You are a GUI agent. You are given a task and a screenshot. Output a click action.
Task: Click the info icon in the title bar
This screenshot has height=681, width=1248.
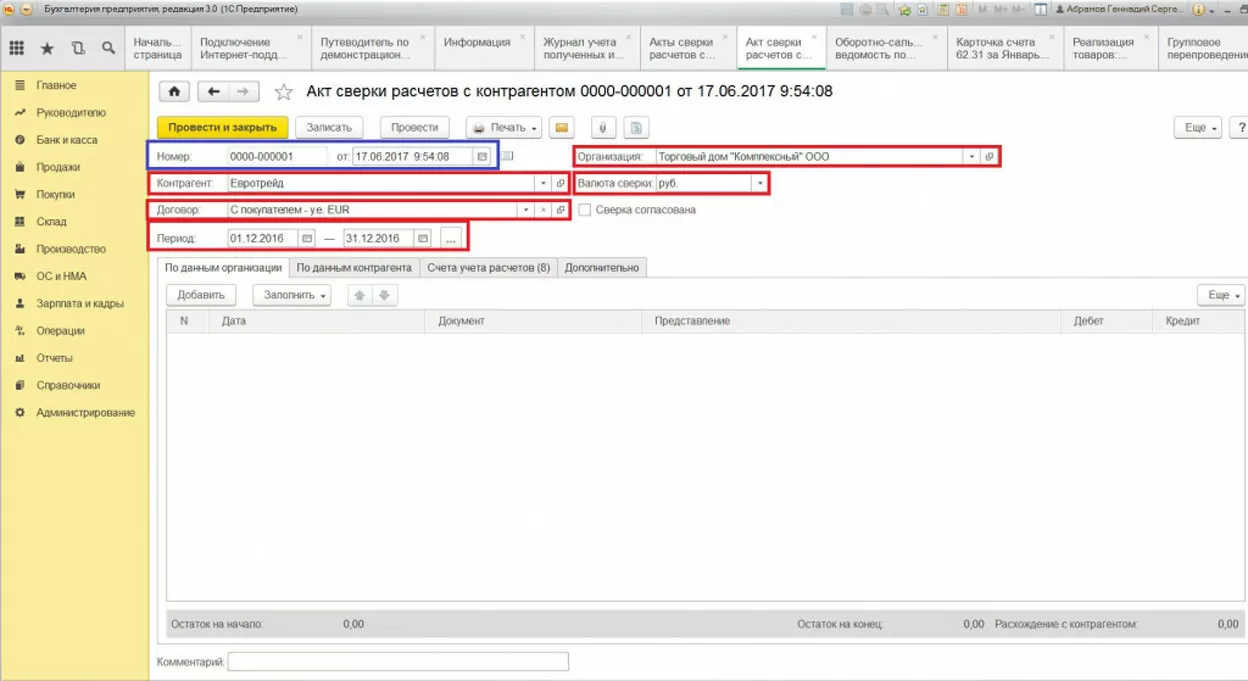pos(1198,10)
